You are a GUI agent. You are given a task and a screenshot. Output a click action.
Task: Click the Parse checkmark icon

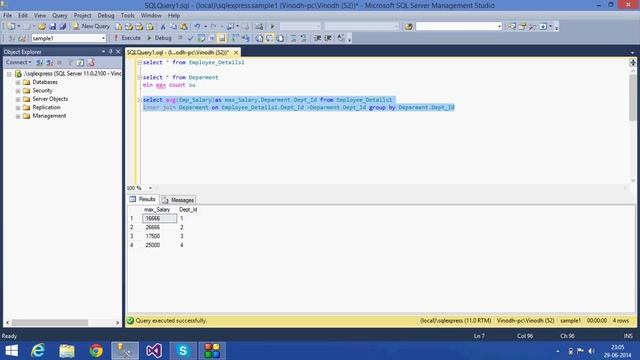tap(190, 38)
